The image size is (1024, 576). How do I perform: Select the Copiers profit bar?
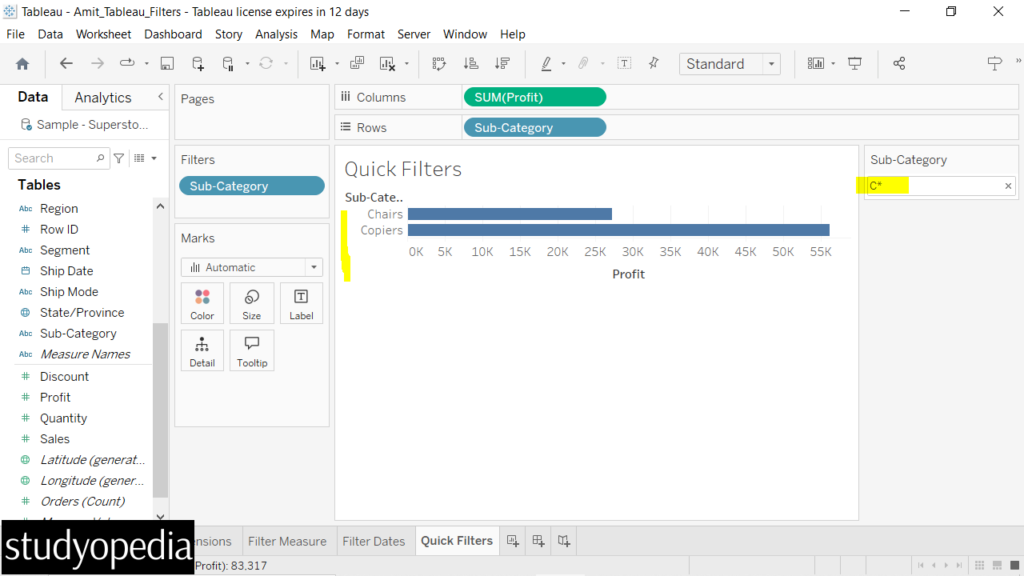pos(618,230)
